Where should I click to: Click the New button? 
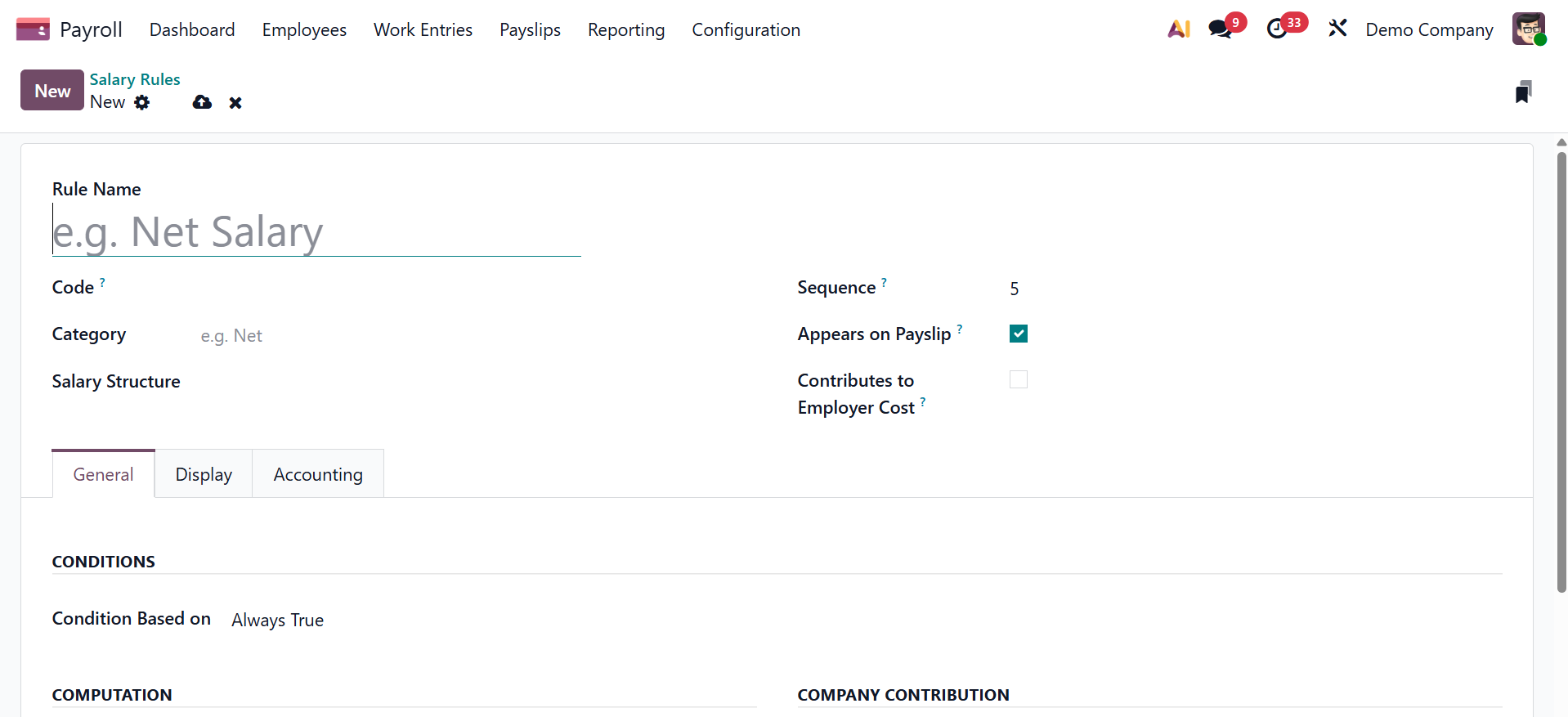tap(52, 91)
